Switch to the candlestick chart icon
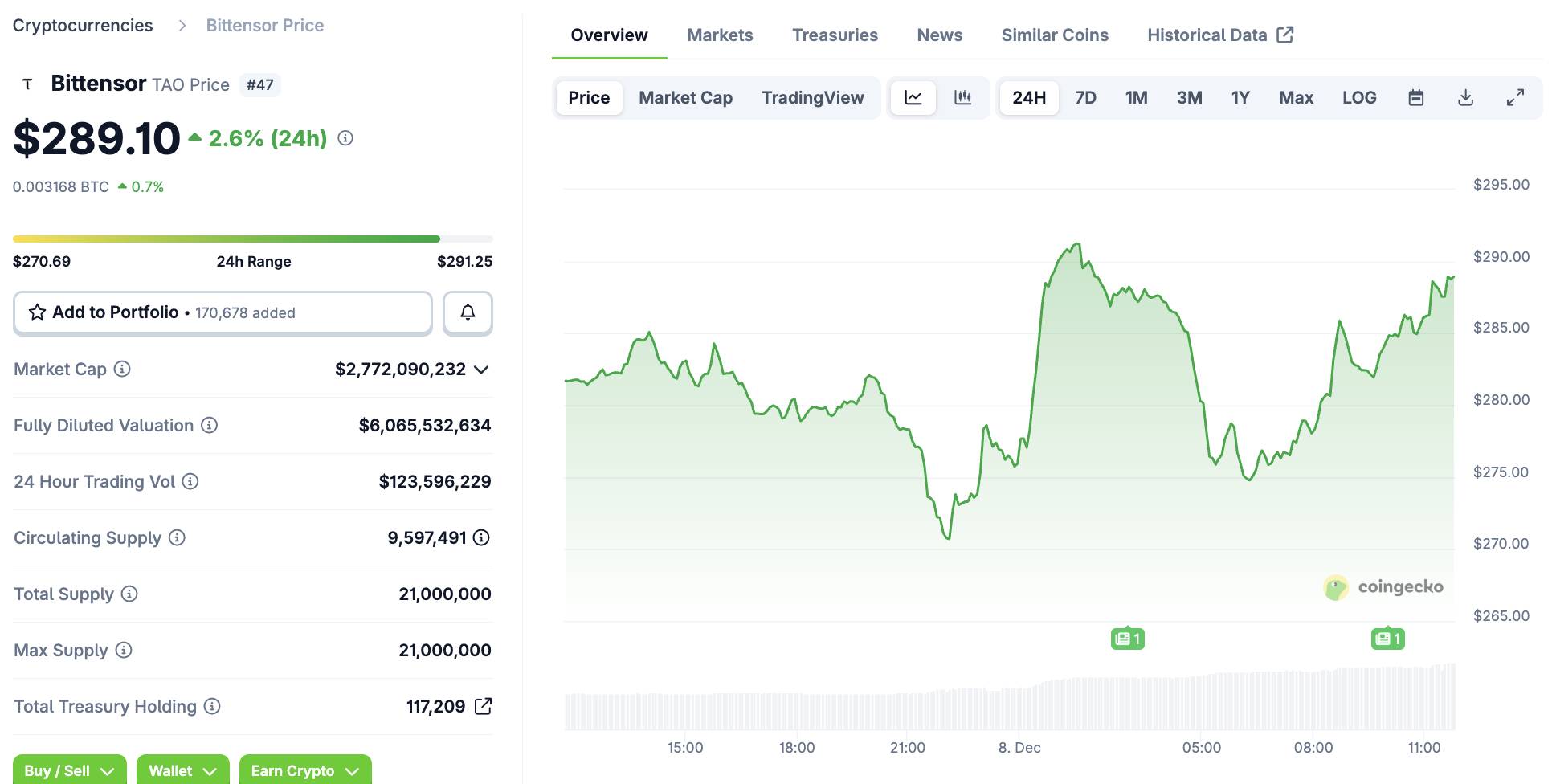 click(x=962, y=98)
